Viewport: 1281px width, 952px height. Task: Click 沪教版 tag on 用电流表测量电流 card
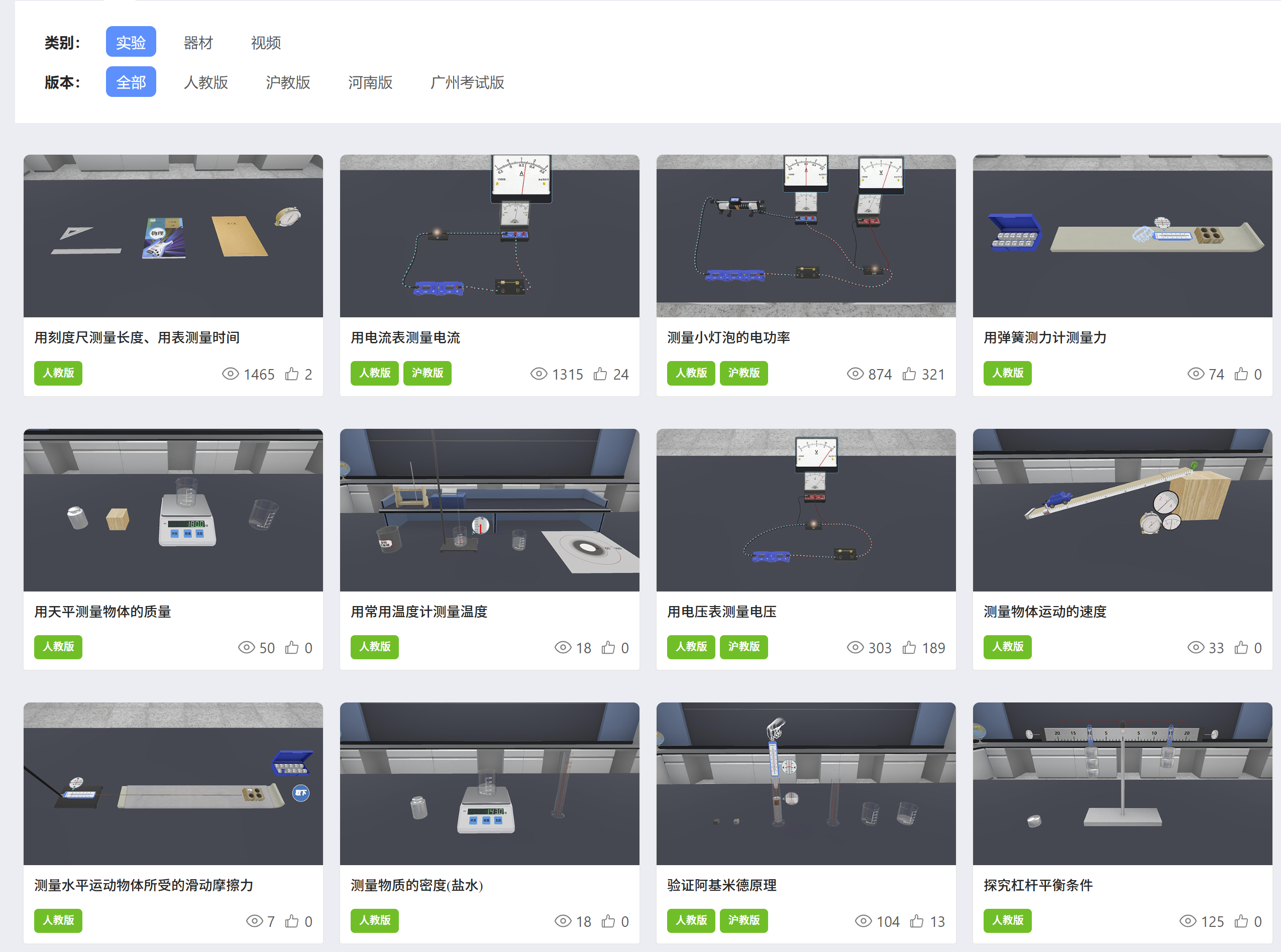427,373
